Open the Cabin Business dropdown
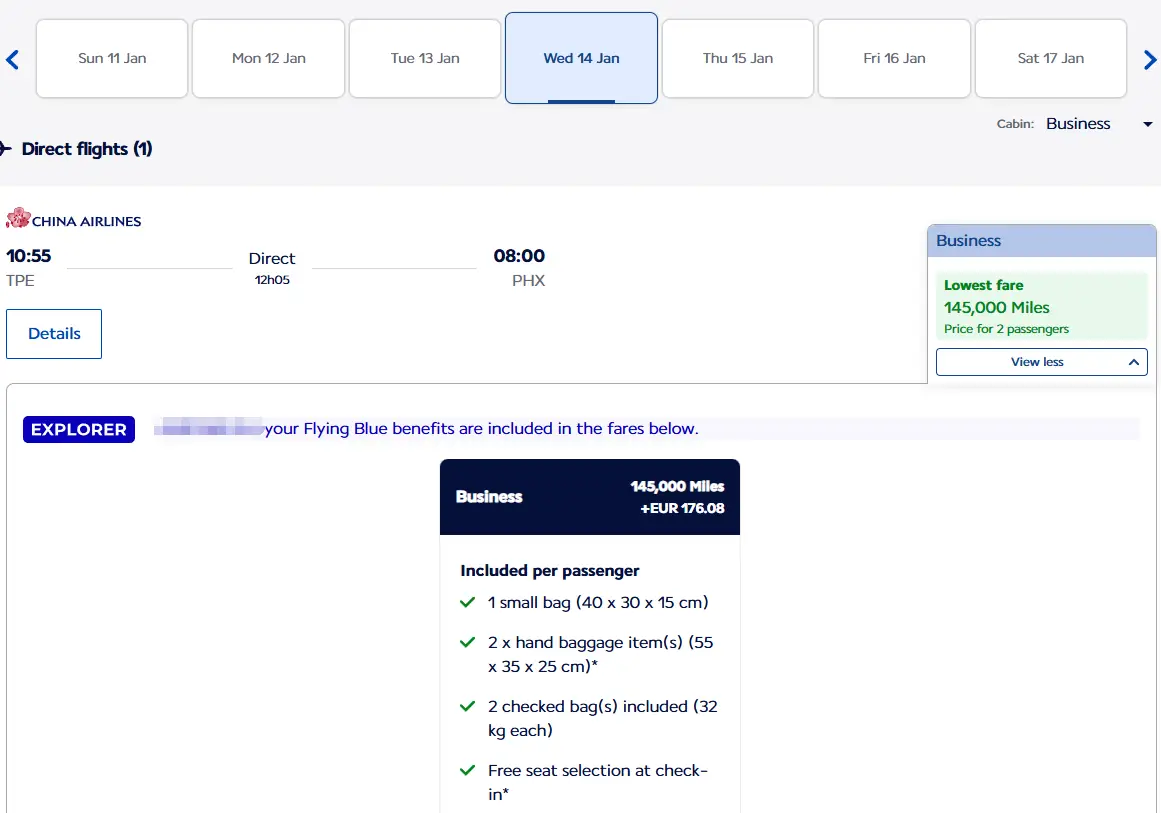1161x813 pixels. (1099, 124)
